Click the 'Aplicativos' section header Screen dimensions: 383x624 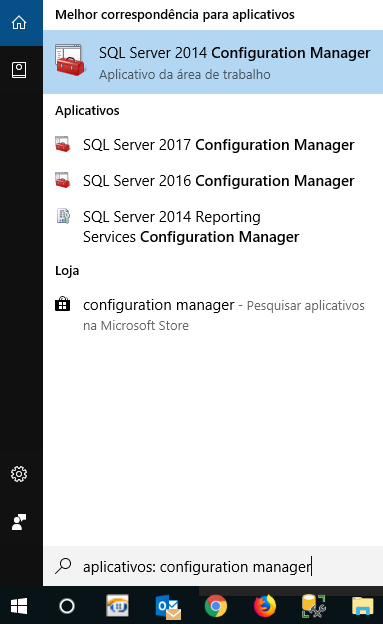coord(87,111)
